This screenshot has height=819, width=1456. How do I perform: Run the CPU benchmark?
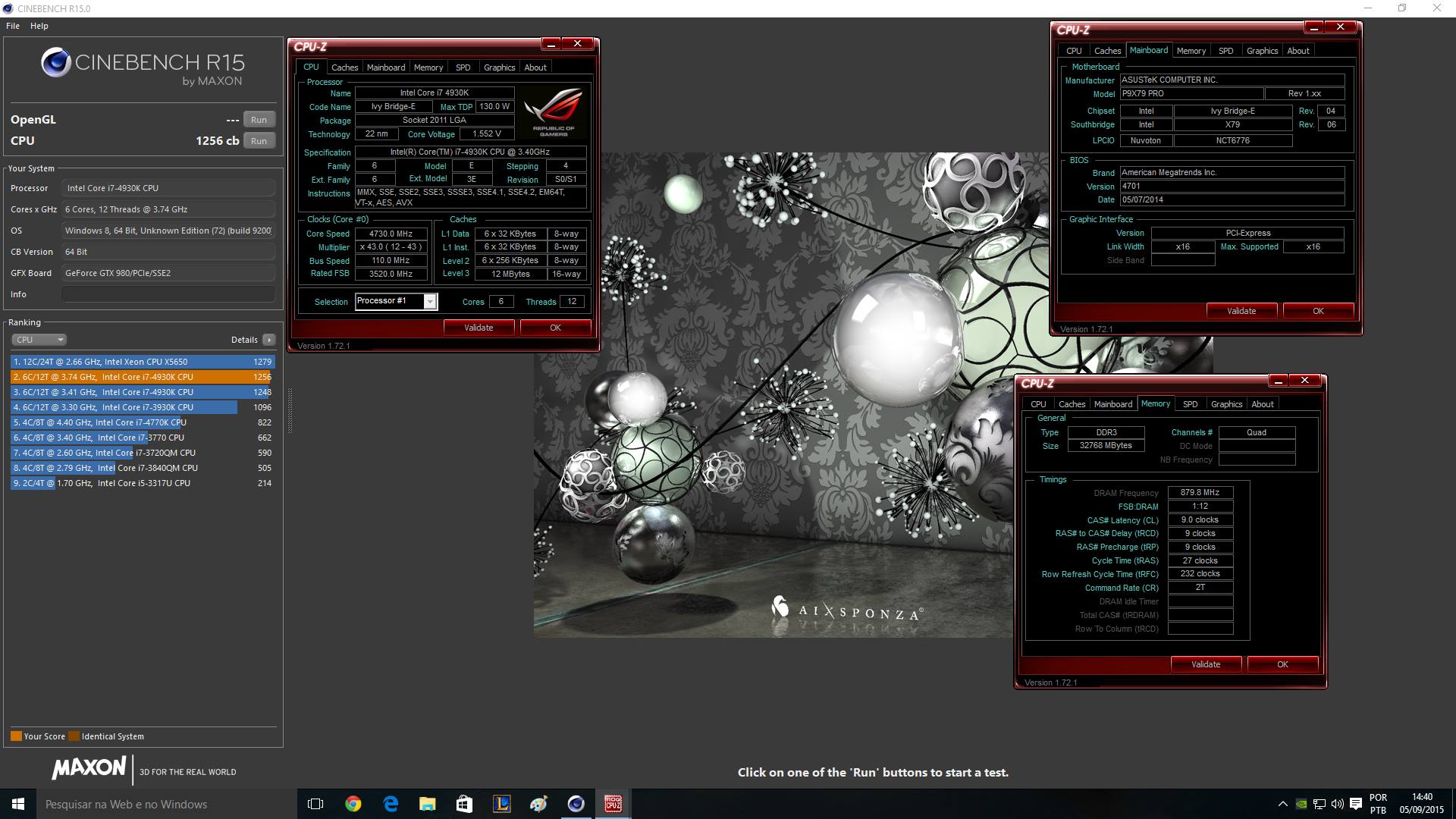coord(259,141)
